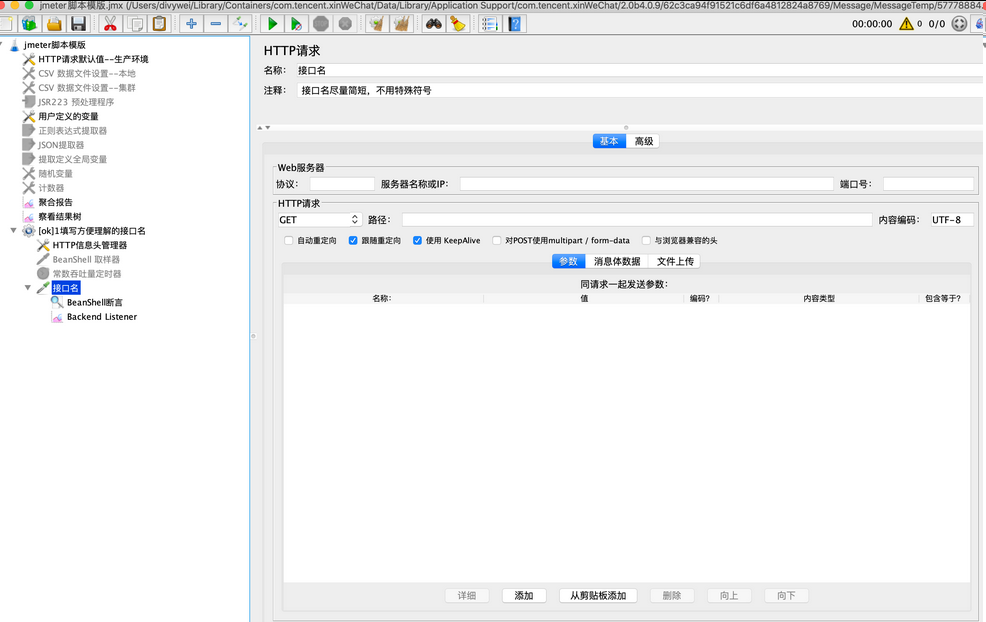The height and width of the screenshot is (622, 986).
Task: Click the Open file folder icon
Action: click(x=54, y=24)
